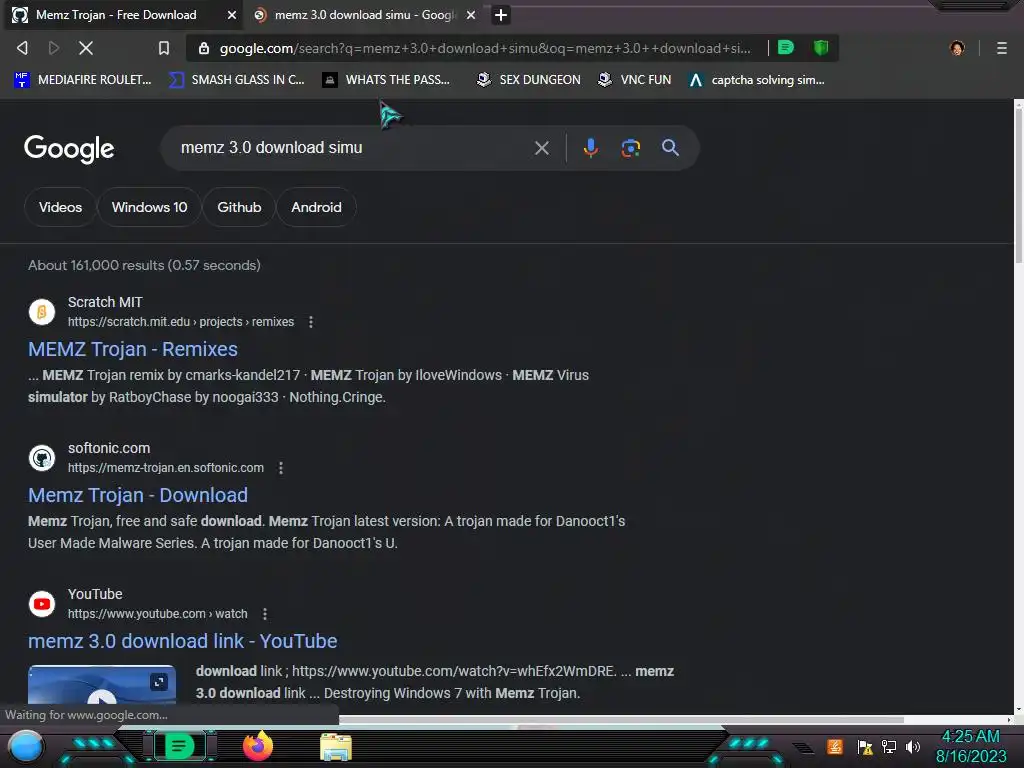Click the orange Java tray icon
The height and width of the screenshot is (768, 1024).
(835, 746)
